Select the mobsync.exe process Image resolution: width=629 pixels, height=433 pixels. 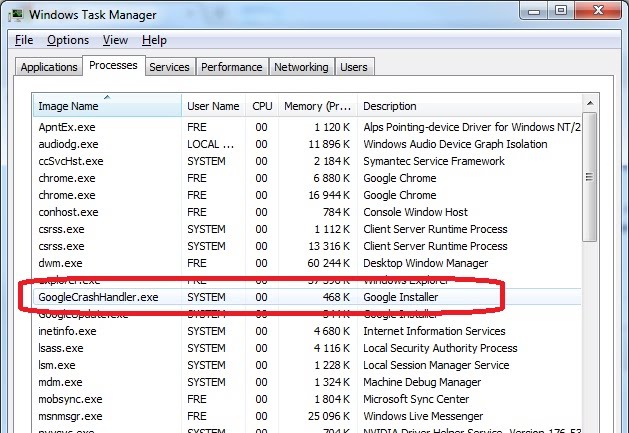coord(307,399)
